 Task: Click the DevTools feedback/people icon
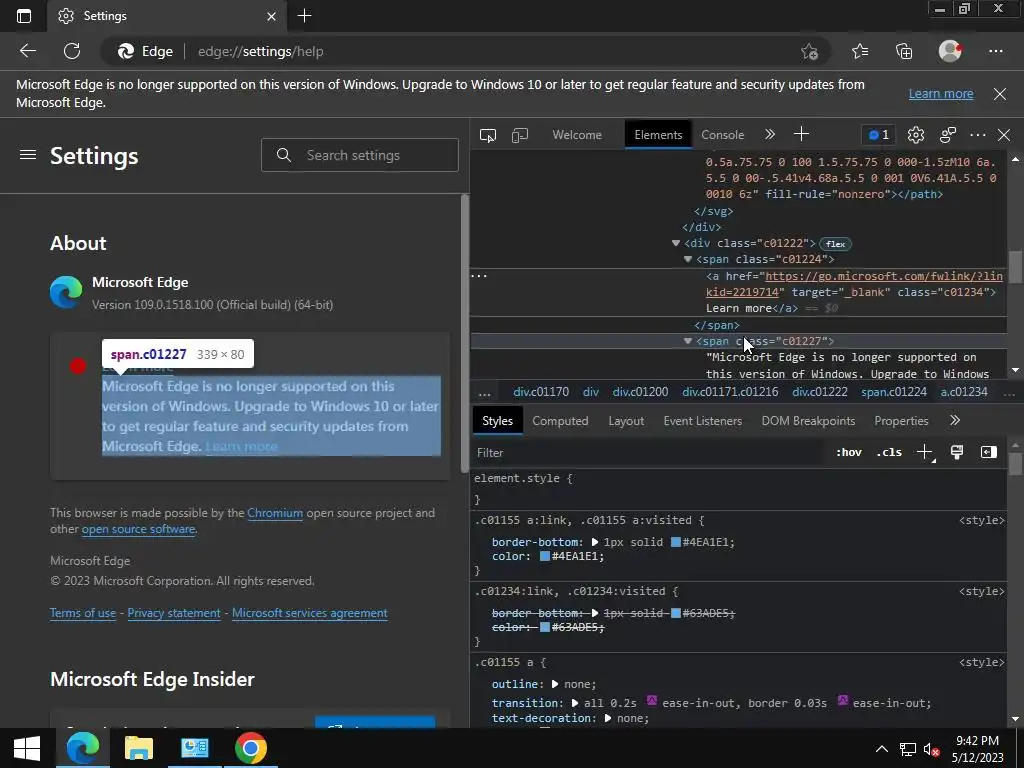tap(948, 135)
